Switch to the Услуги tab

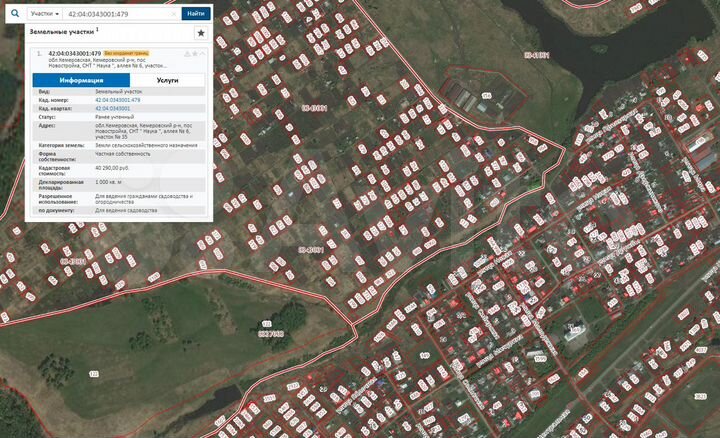167,80
